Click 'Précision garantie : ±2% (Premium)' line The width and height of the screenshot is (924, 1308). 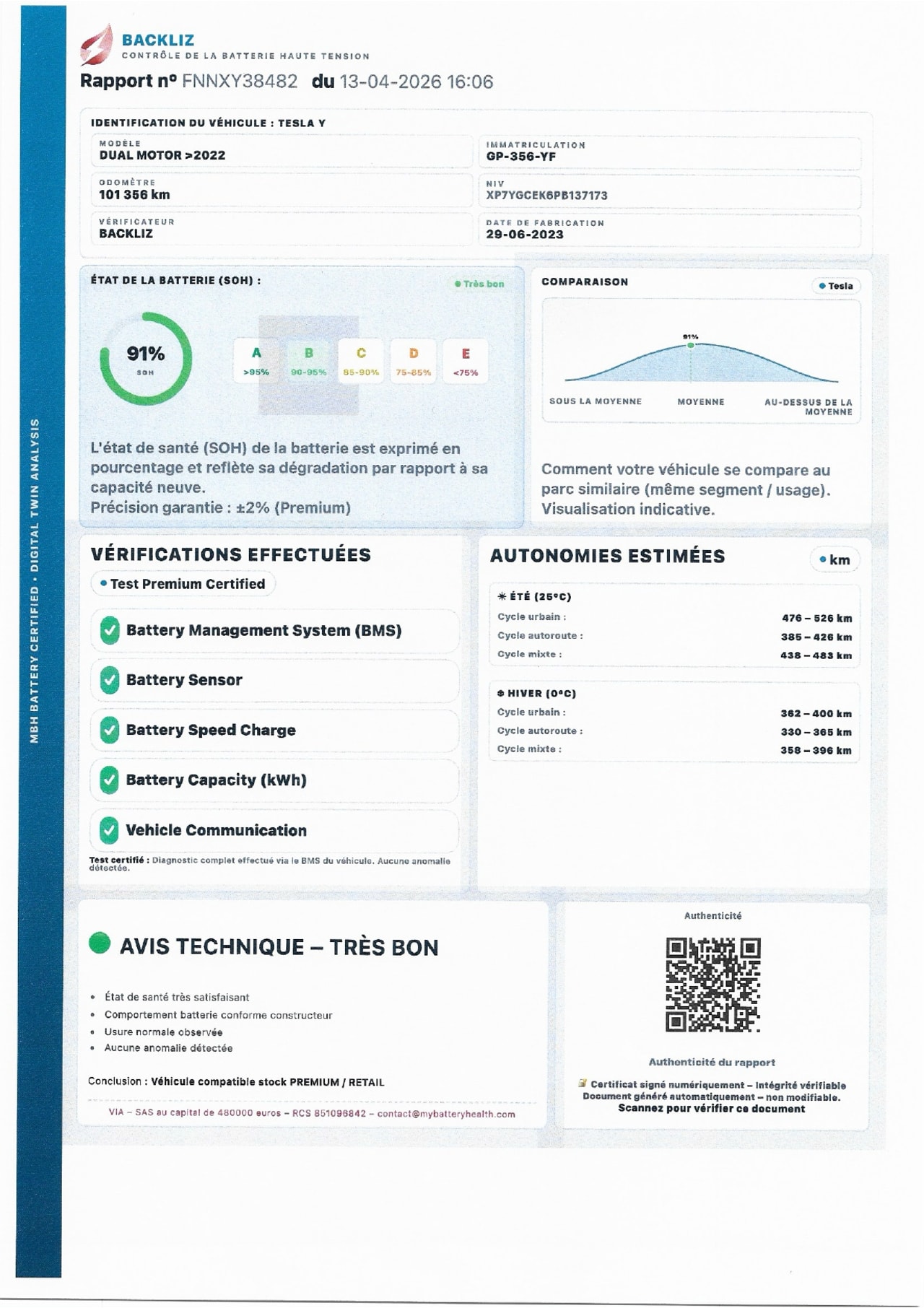click(x=221, y=507)
